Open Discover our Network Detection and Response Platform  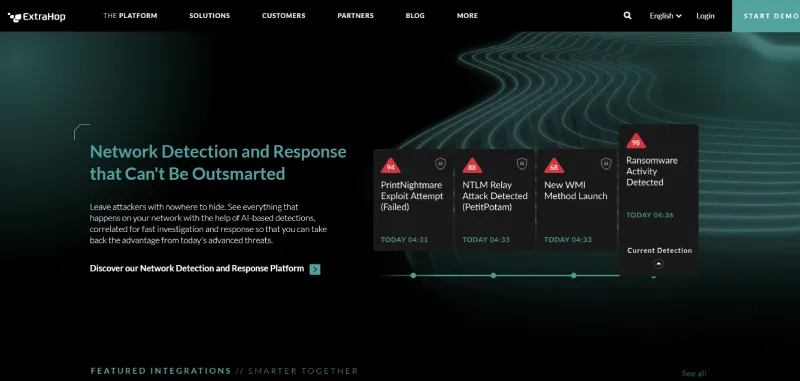pos(197,268)
